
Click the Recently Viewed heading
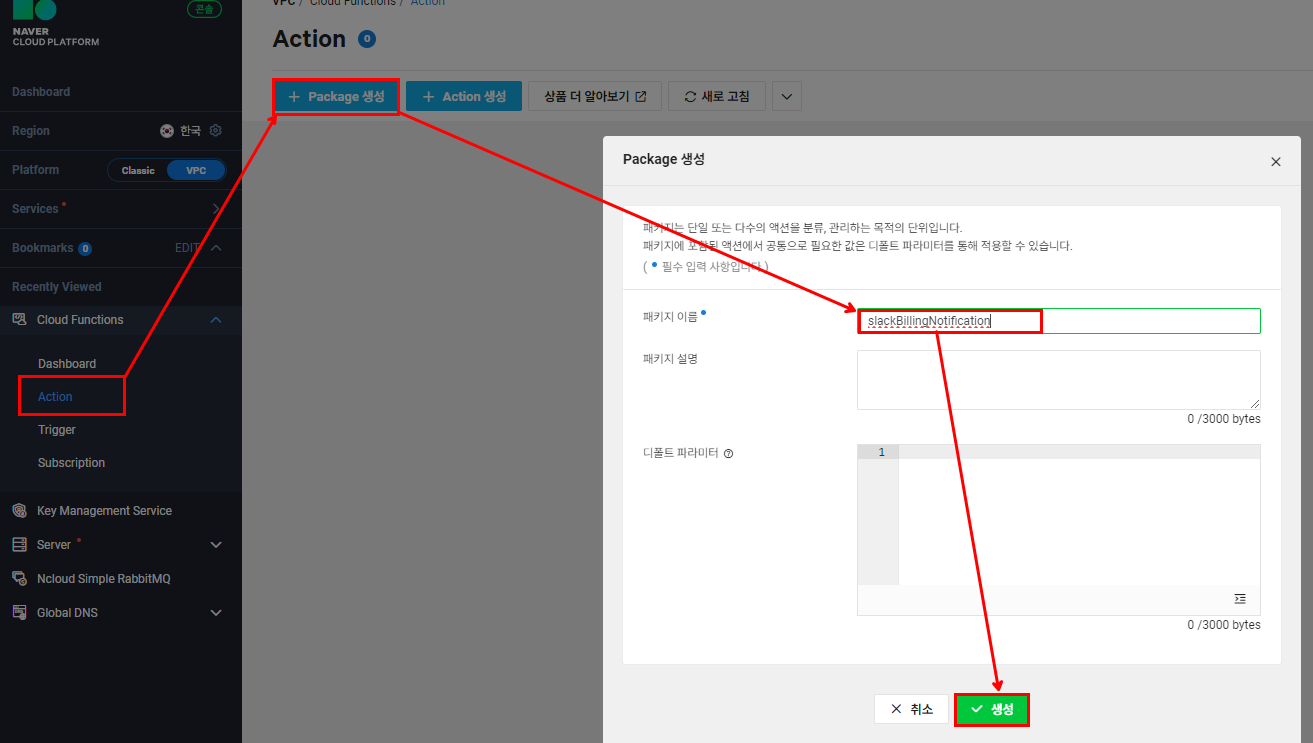pyautogui.click(x=57, y=287)
